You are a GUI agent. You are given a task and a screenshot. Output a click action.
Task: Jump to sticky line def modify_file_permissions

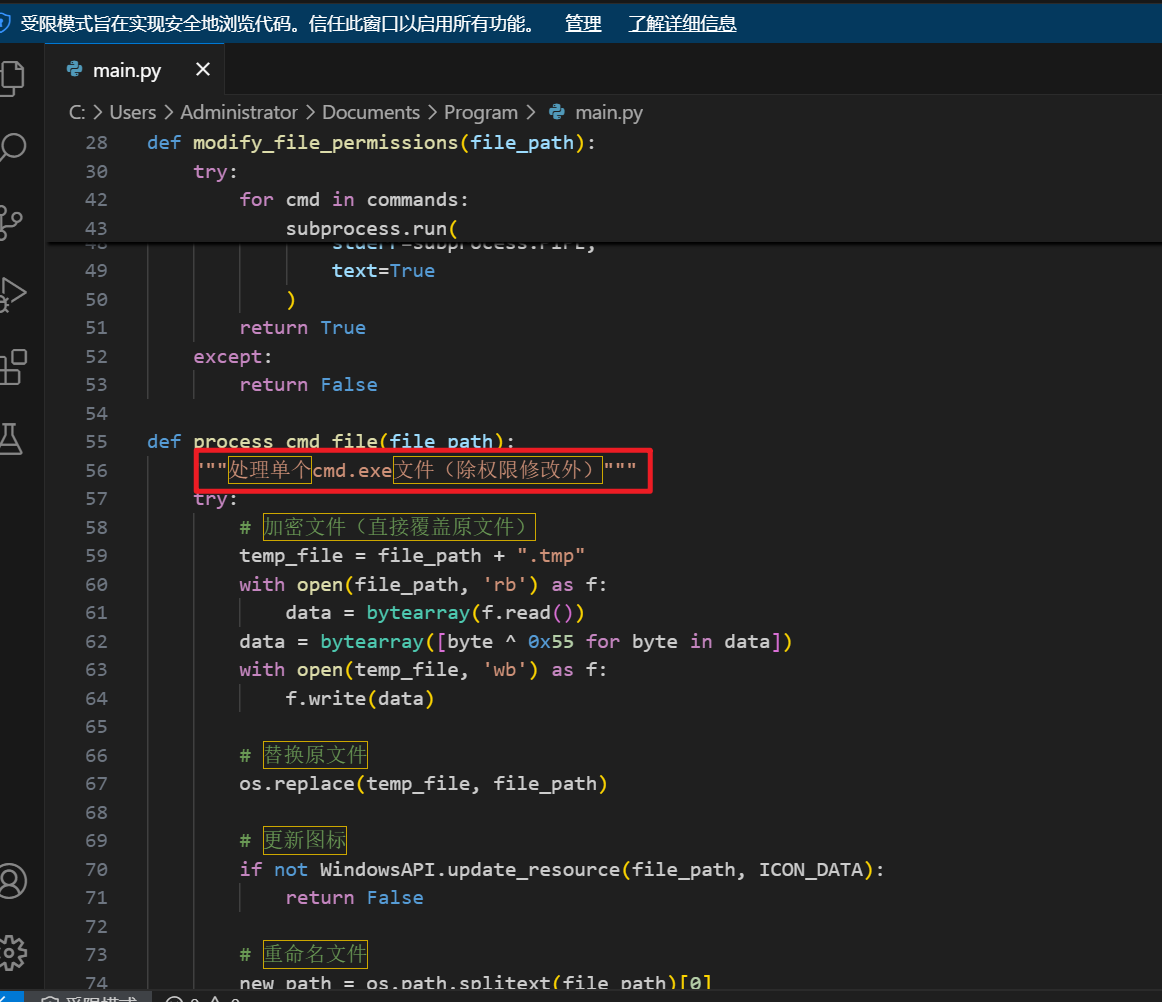[x=371, y=142]
